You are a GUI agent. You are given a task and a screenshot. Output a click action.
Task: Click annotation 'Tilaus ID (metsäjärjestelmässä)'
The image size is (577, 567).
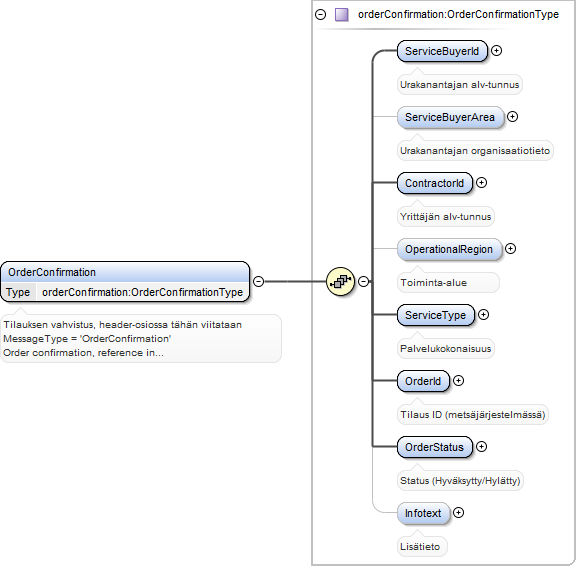pos(472,415)
